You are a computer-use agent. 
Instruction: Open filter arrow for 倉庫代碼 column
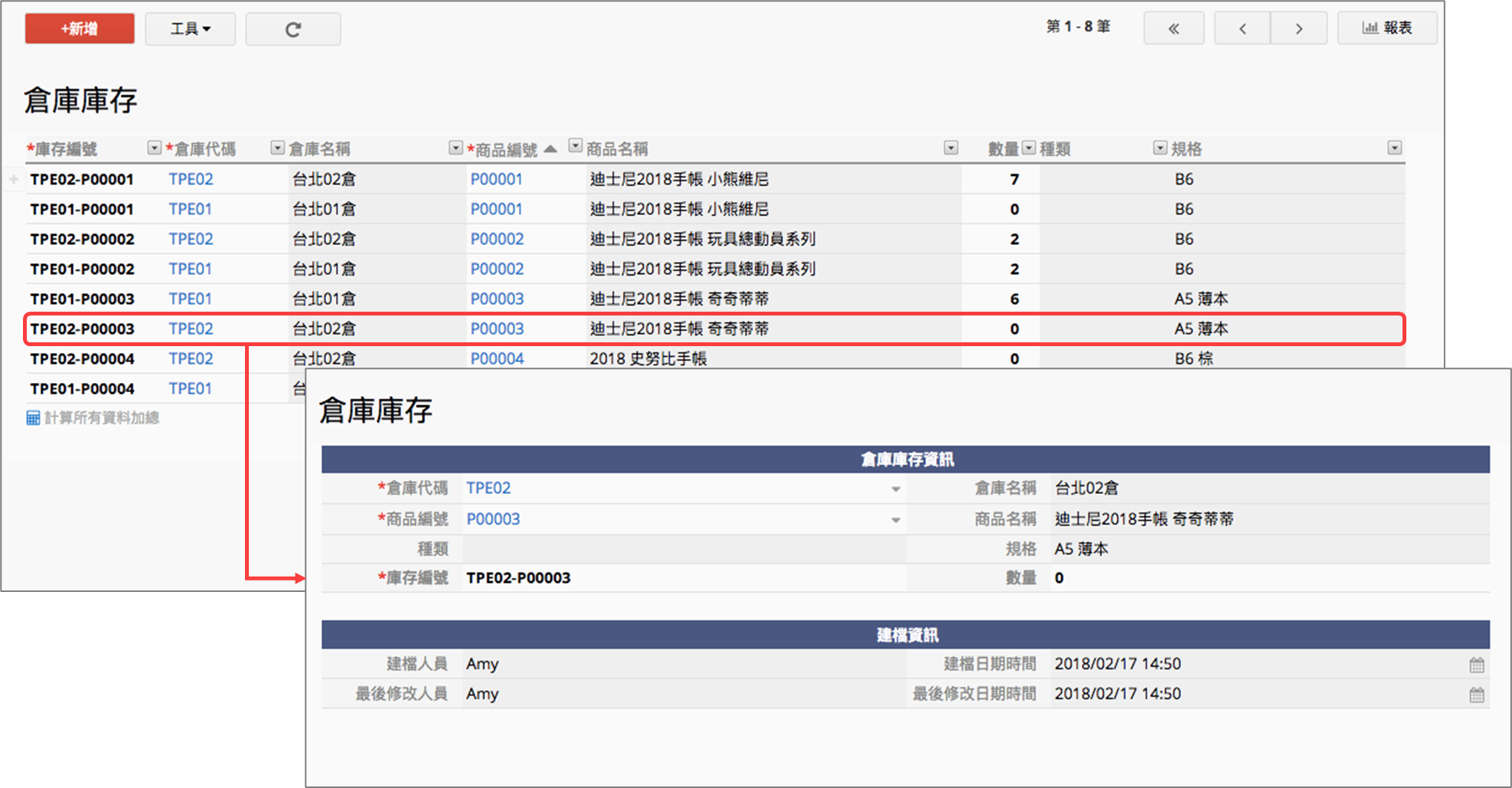(277, 148)
